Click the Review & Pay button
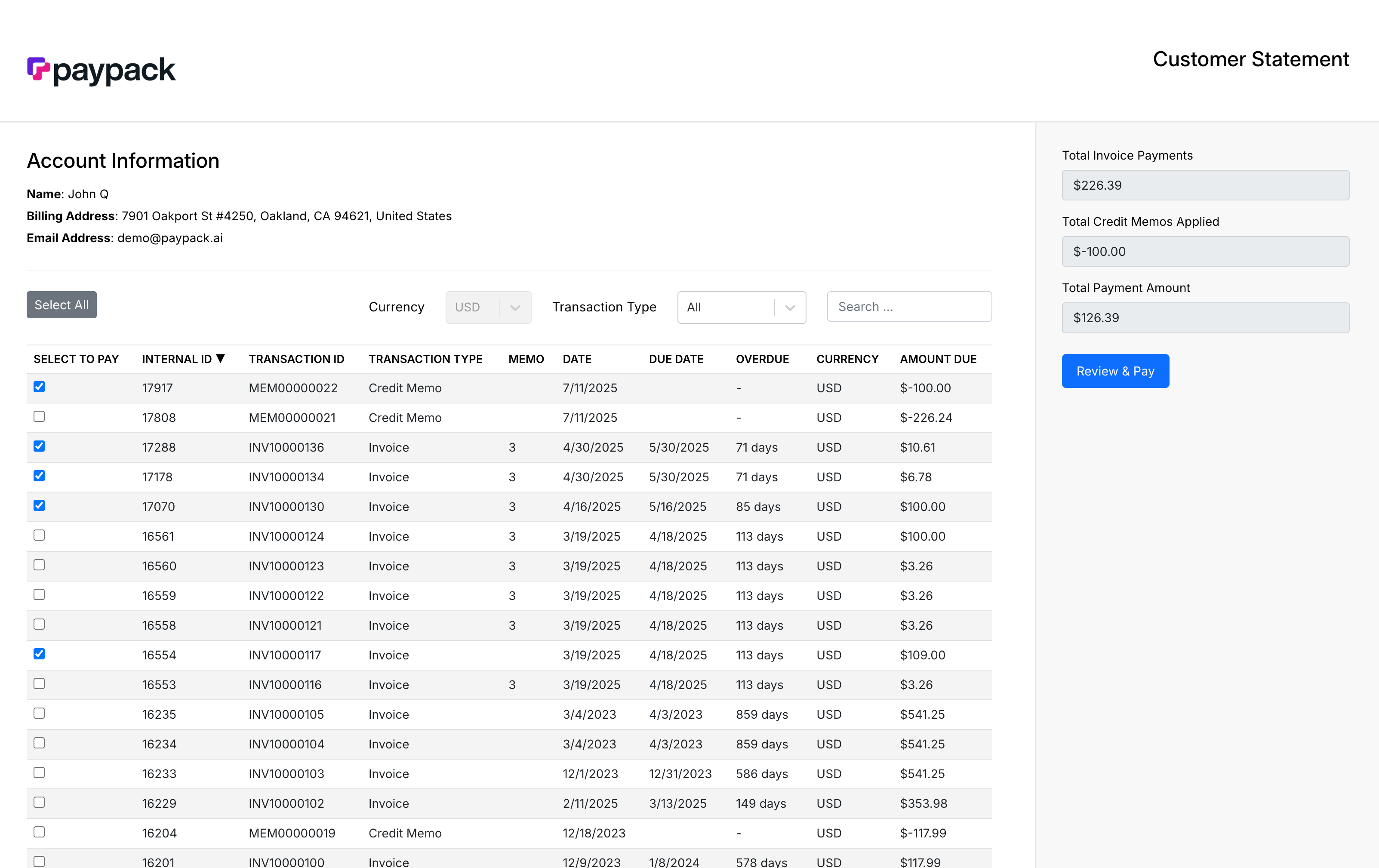Image resolution: width=1379 pixels, height=868 pixels. click(x=1114, y=371)
